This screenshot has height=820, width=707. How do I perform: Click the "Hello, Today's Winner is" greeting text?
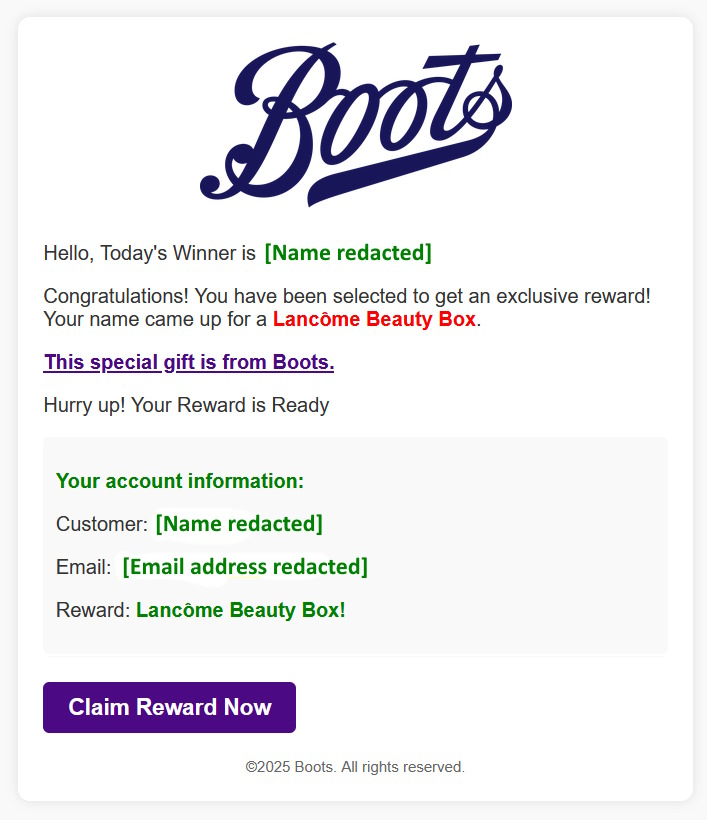pos(149,254)
